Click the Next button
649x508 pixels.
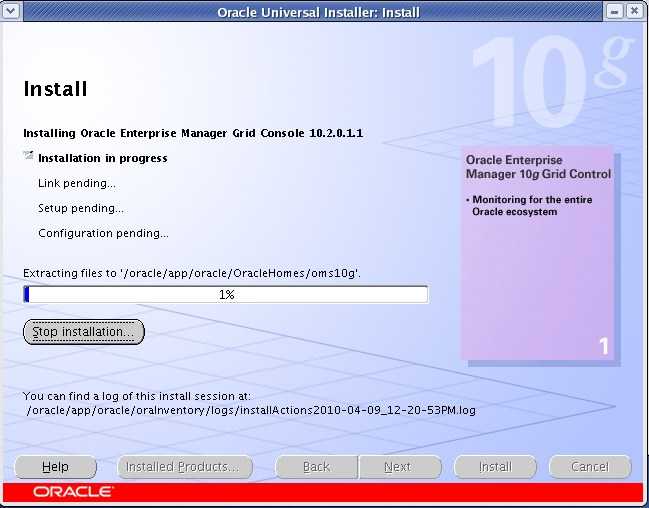400,467
